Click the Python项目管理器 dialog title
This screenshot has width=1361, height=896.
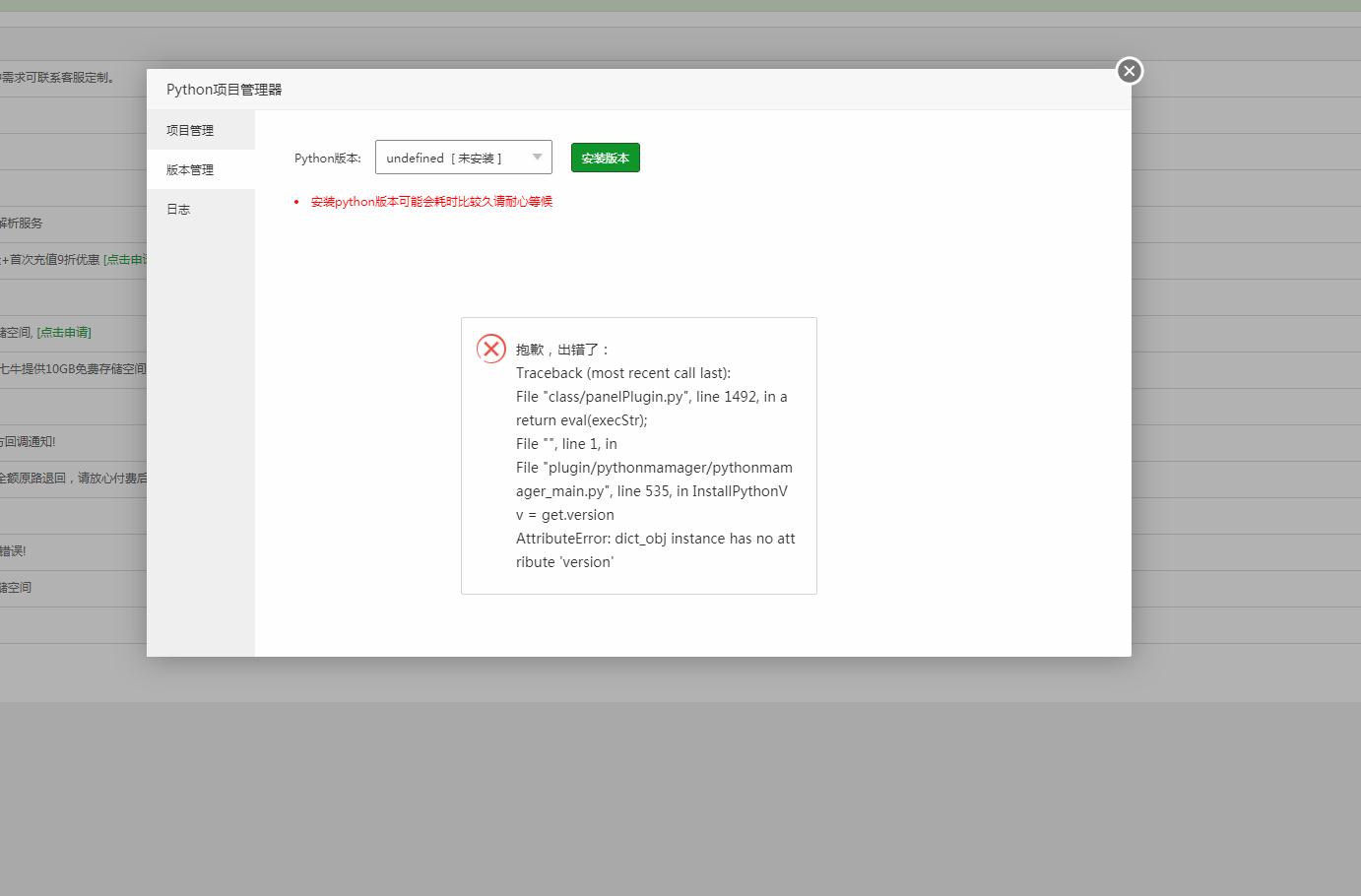coord(225,90)
